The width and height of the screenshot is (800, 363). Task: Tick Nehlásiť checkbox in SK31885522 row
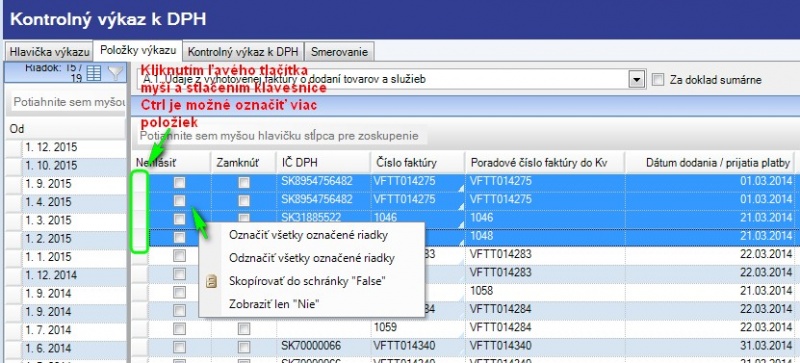[x=179, y=219]
